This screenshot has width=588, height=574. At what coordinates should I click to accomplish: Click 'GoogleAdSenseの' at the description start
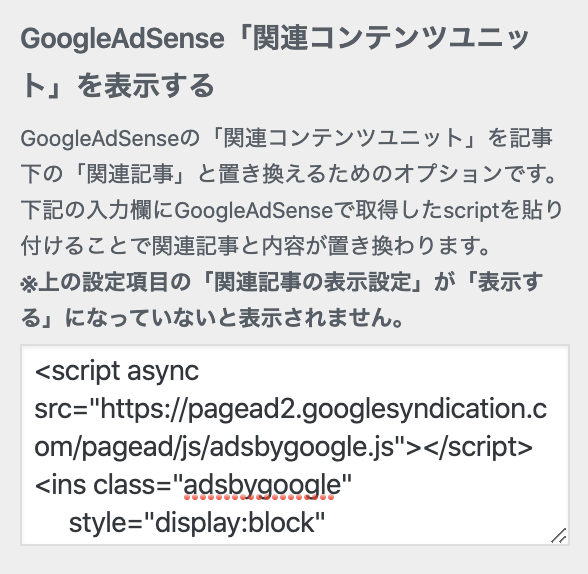point(110,139)
